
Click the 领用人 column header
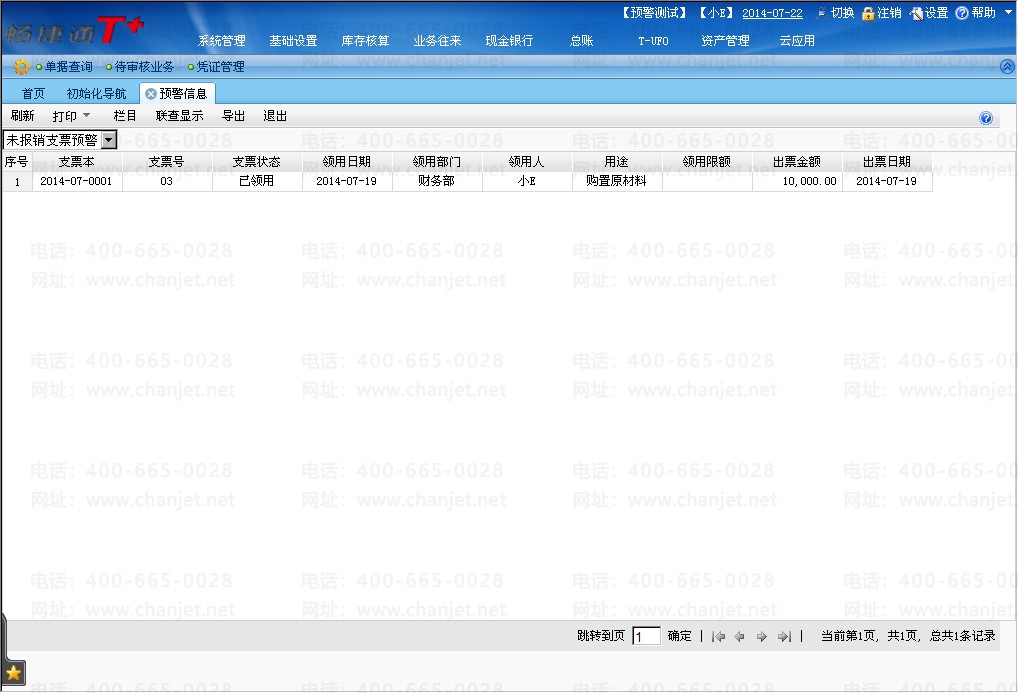527,162
